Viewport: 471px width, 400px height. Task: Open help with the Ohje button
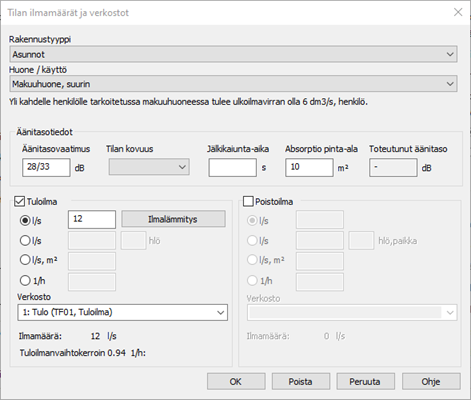(431, 381)
